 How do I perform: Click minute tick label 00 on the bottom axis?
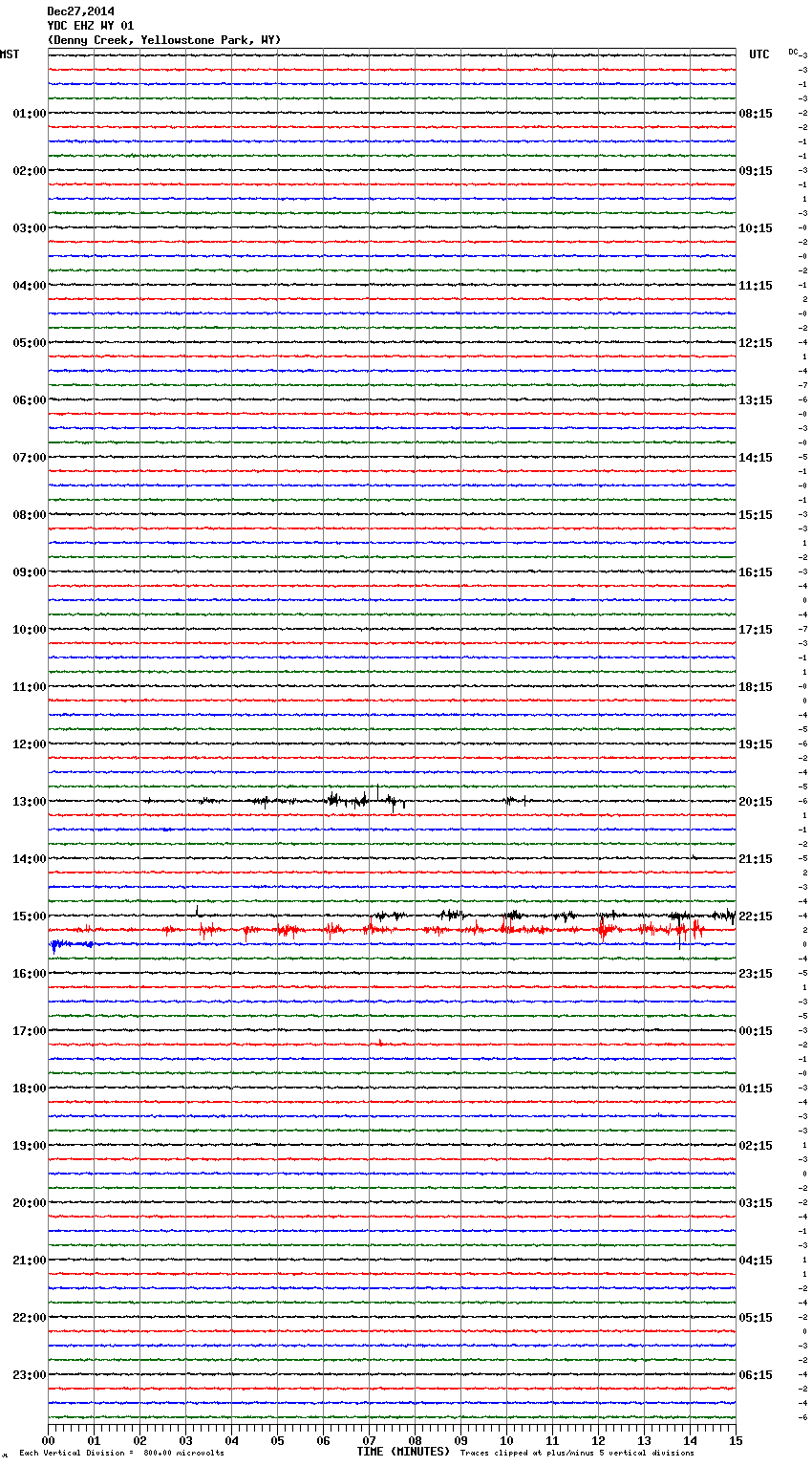(49, 1440)
